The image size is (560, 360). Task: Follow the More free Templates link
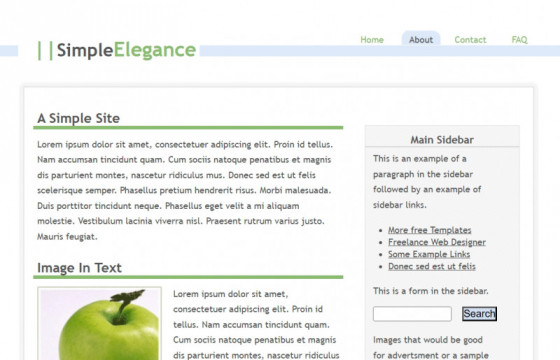tap(430, 230)
